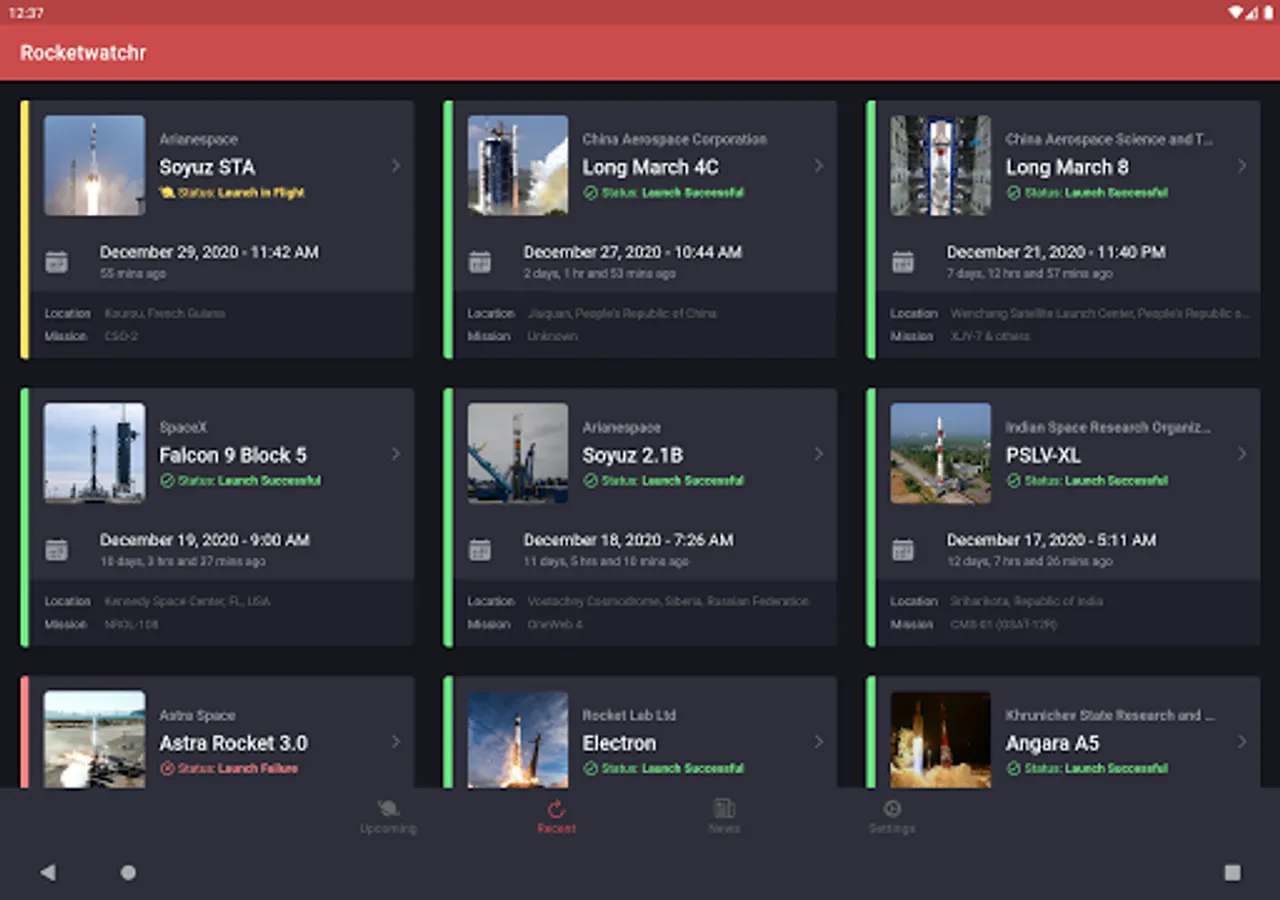Click the Long March 4C launch photo
The height and width of the screenshot is (900, 1280).
pyautogui.click(x=518, y=165)
